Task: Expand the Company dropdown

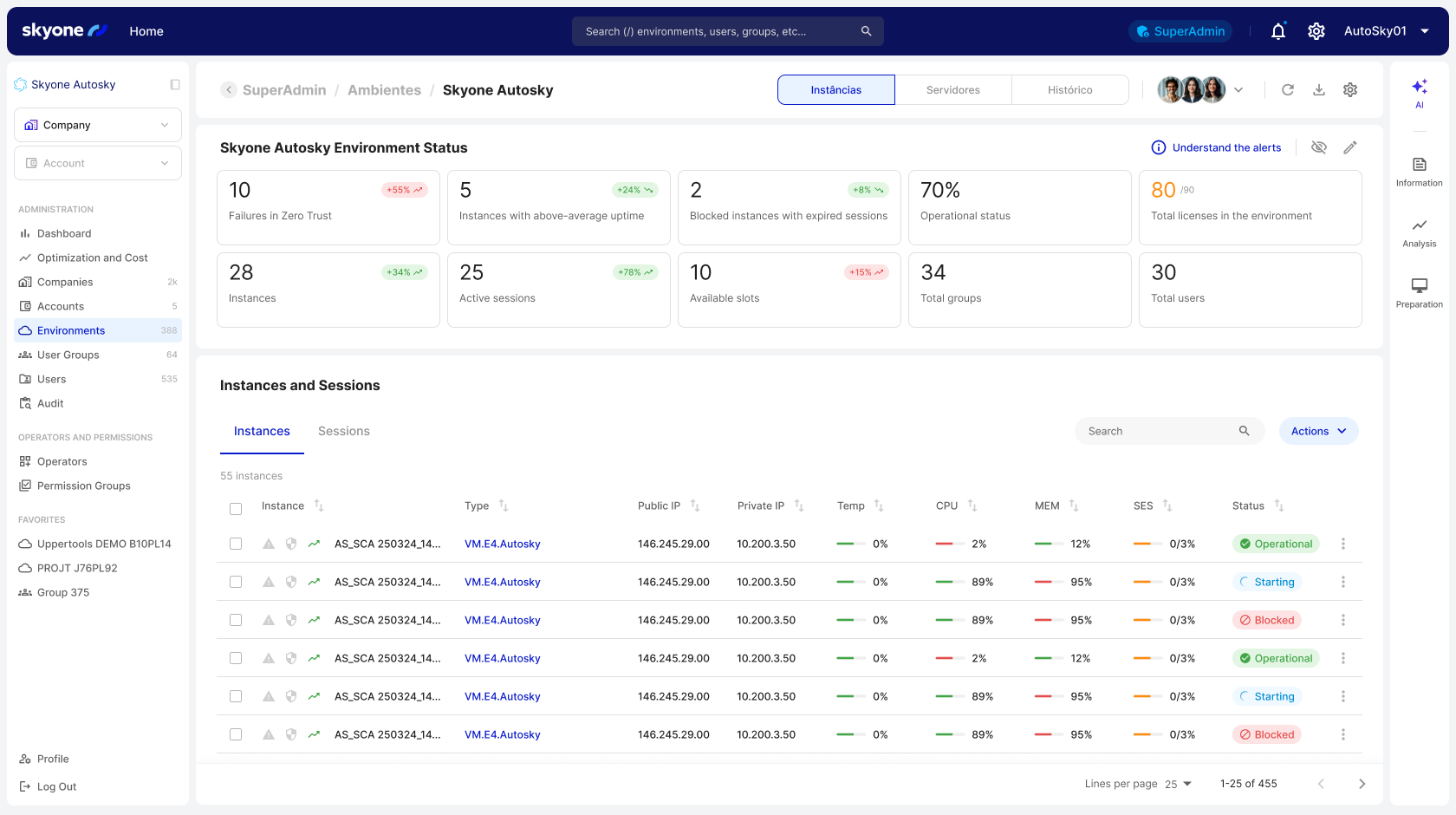Action: click(x=98, y=125)
